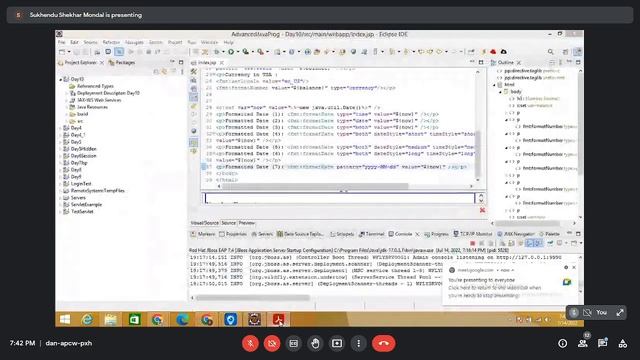Open more options three-dot menu in Meet

358,343
